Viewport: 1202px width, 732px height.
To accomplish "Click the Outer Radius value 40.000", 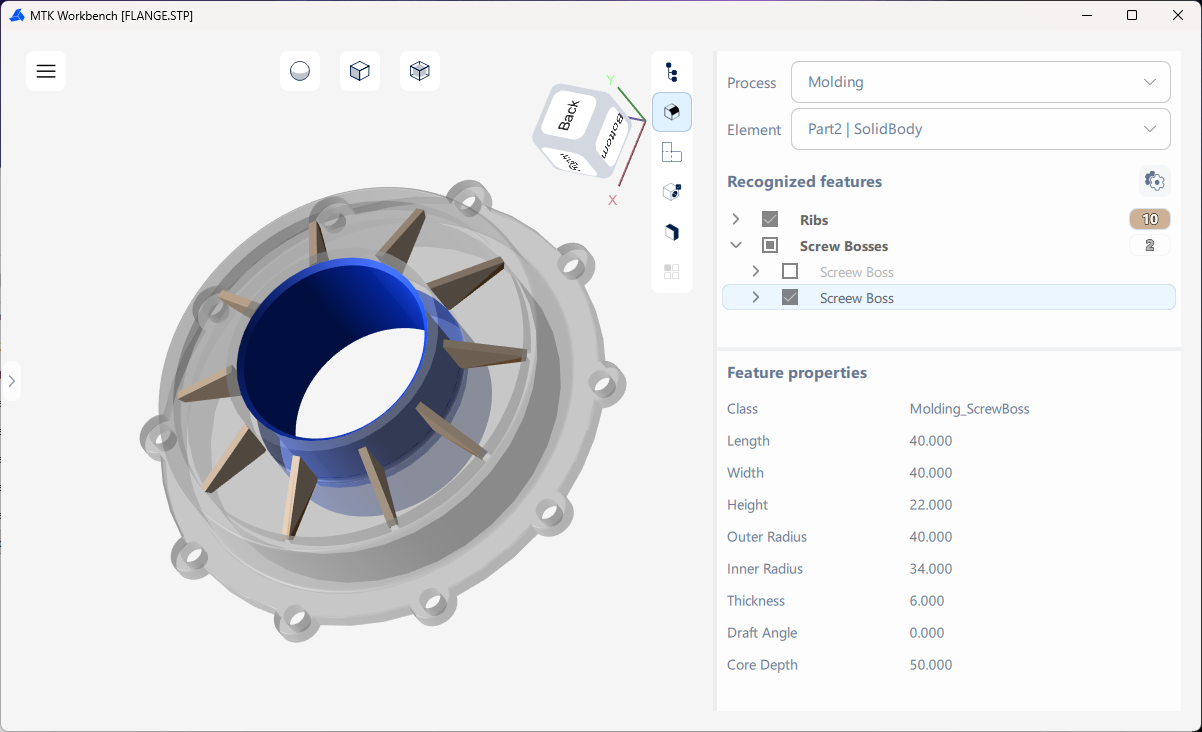I will (931, 537).
